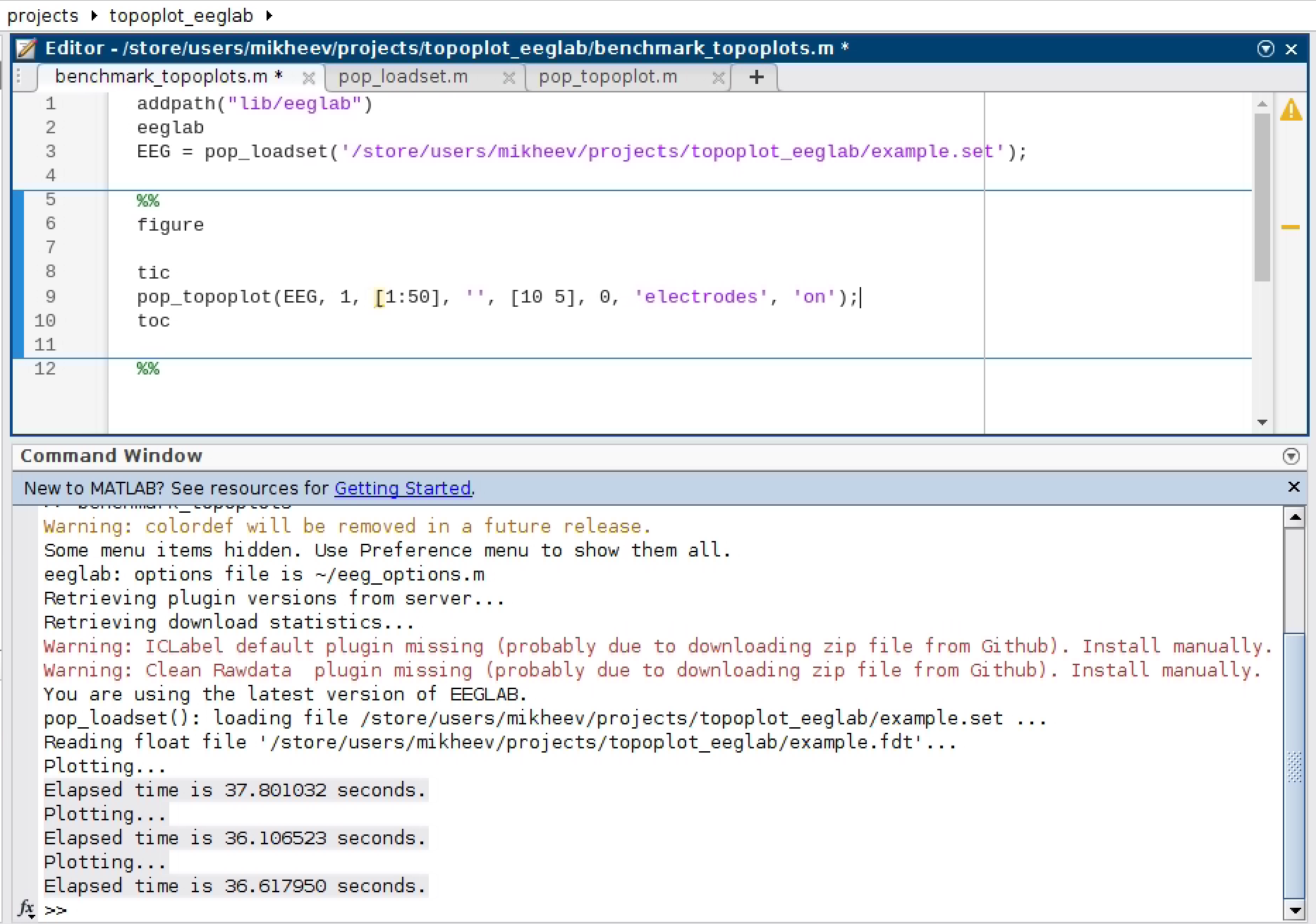This screenshot has height=924, width=1316.
Task: Add a new editor tab with plus
Action: click(756, 77)
